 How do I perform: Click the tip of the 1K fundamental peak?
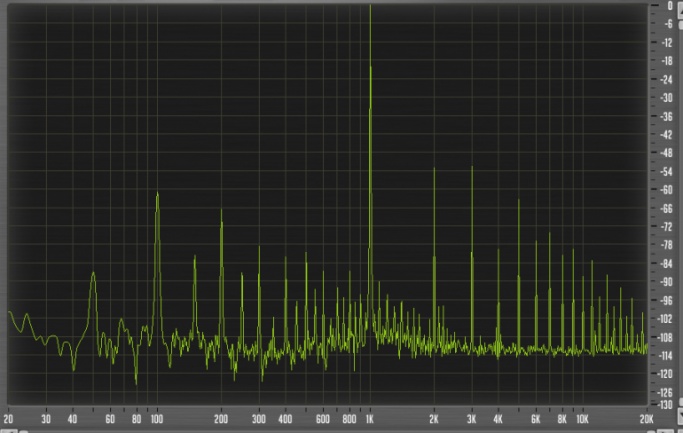[x=370, y=8]
